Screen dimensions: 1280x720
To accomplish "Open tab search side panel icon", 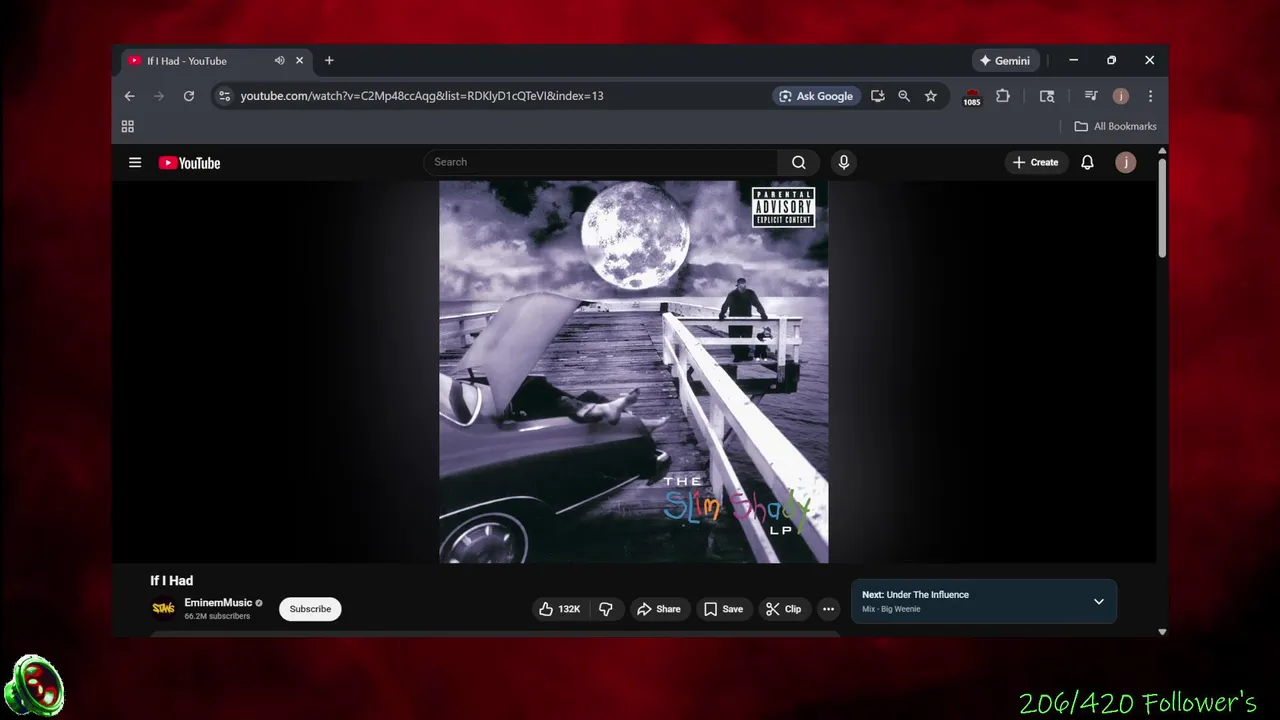I will (1047, 96).
